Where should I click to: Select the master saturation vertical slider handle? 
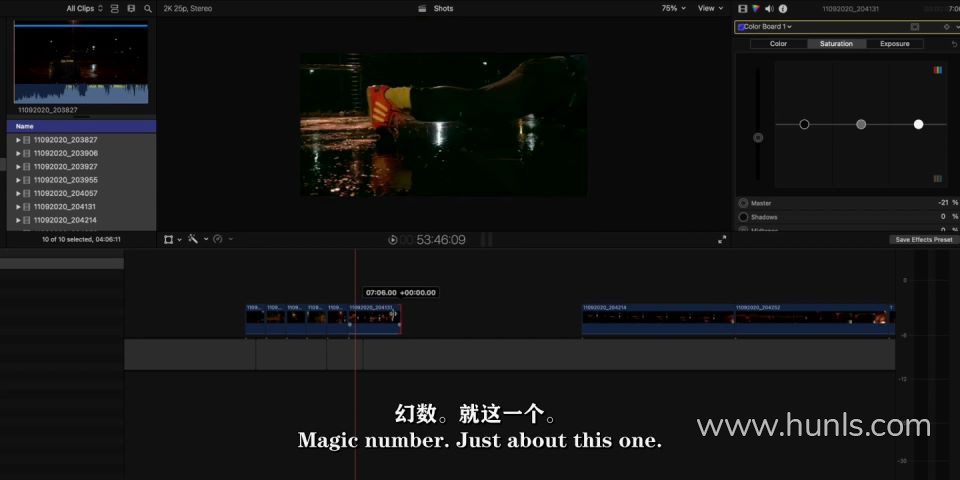[x=758, y=138]
